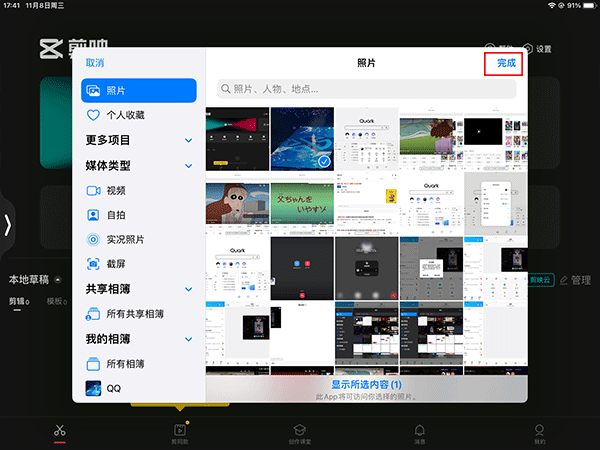The height and width of the screenshot is (450, 600).
Task: Tap 取消 to cancel photo picker
Action: (95, 63)
